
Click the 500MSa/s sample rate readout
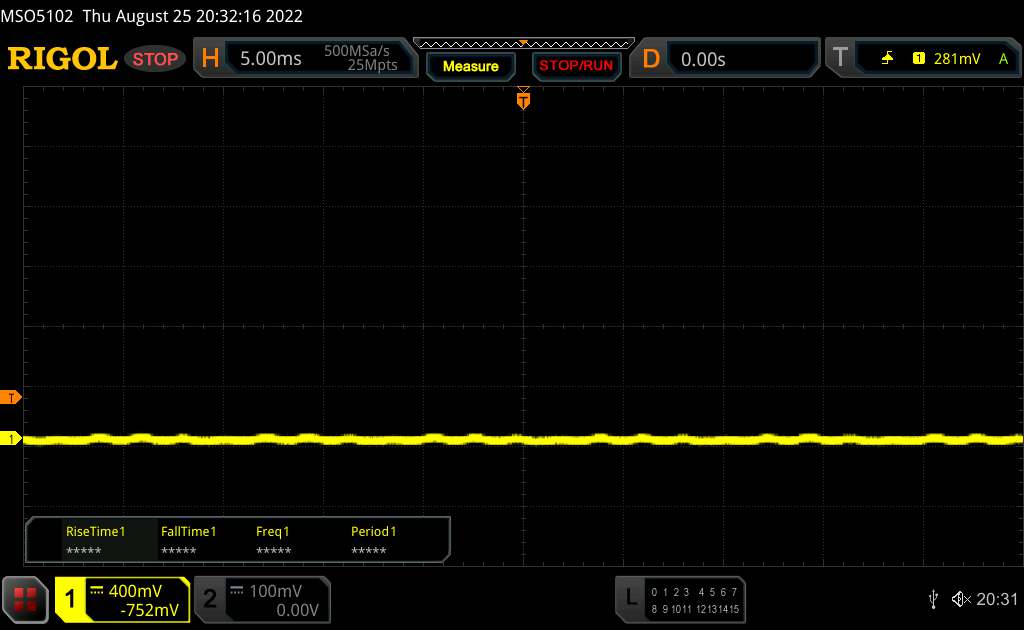357,51
